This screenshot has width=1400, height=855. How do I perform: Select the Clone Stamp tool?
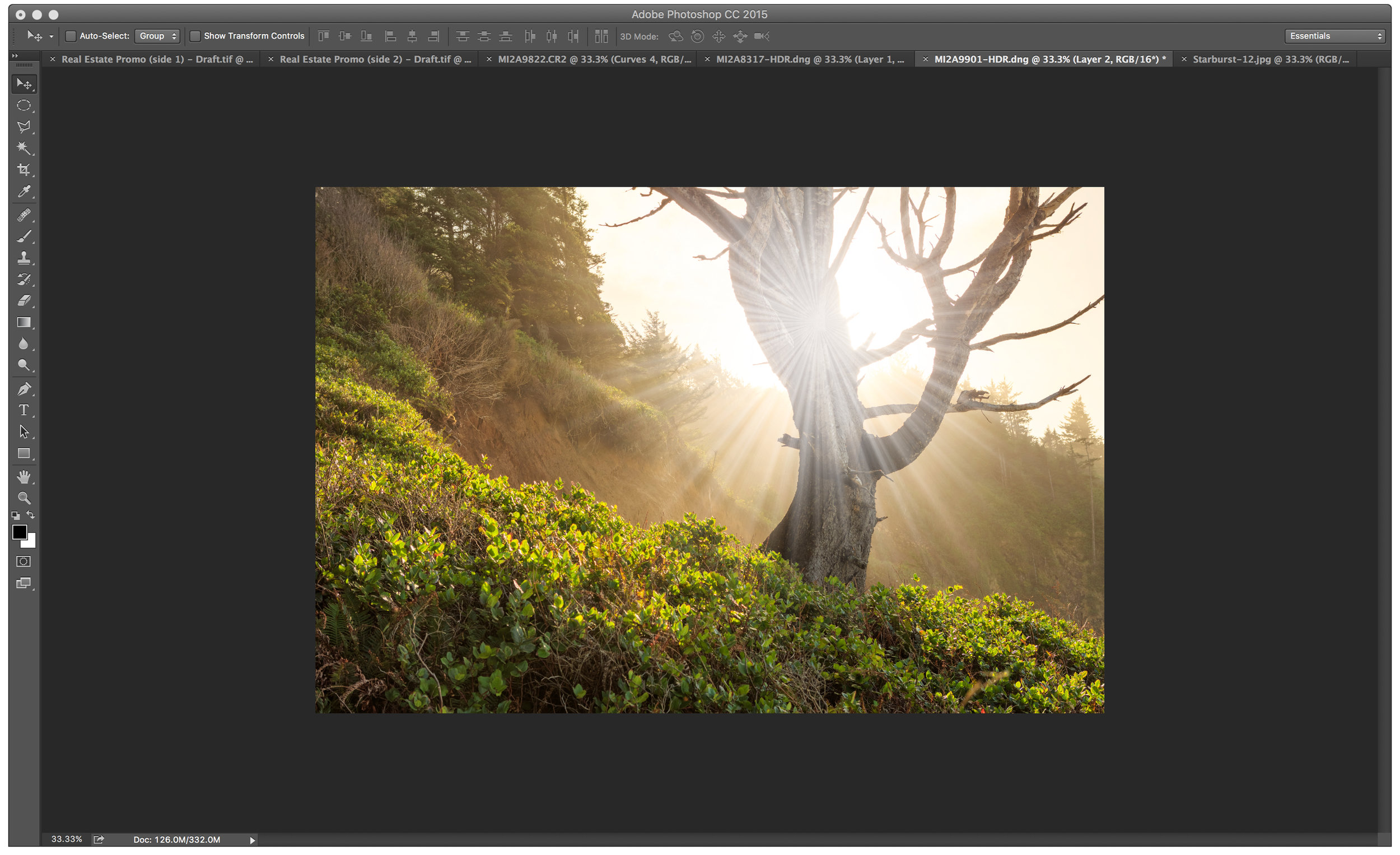click(24, 258)
